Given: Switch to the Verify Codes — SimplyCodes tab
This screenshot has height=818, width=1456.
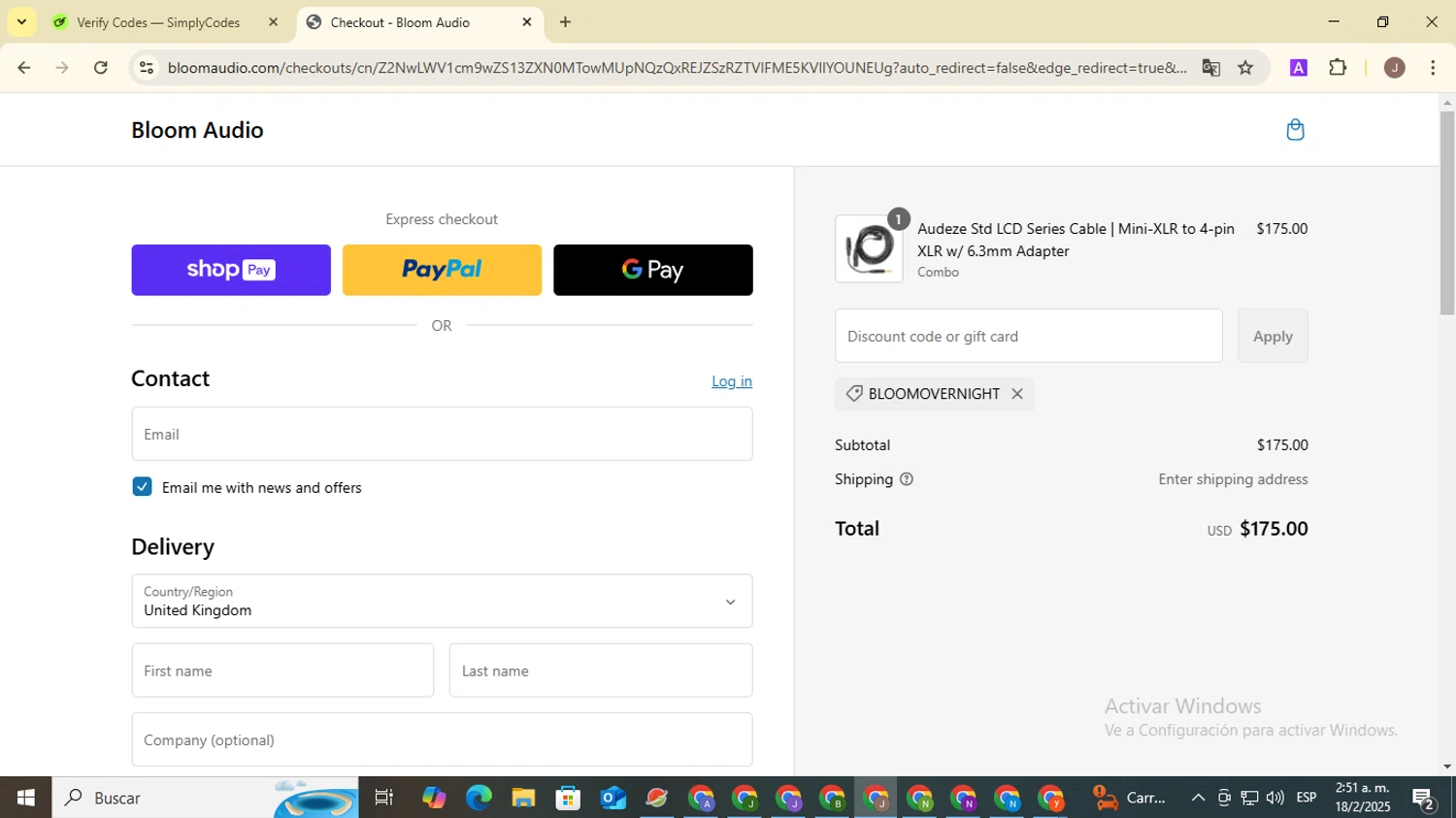Looking at the screenshot, I should (158, 22).
